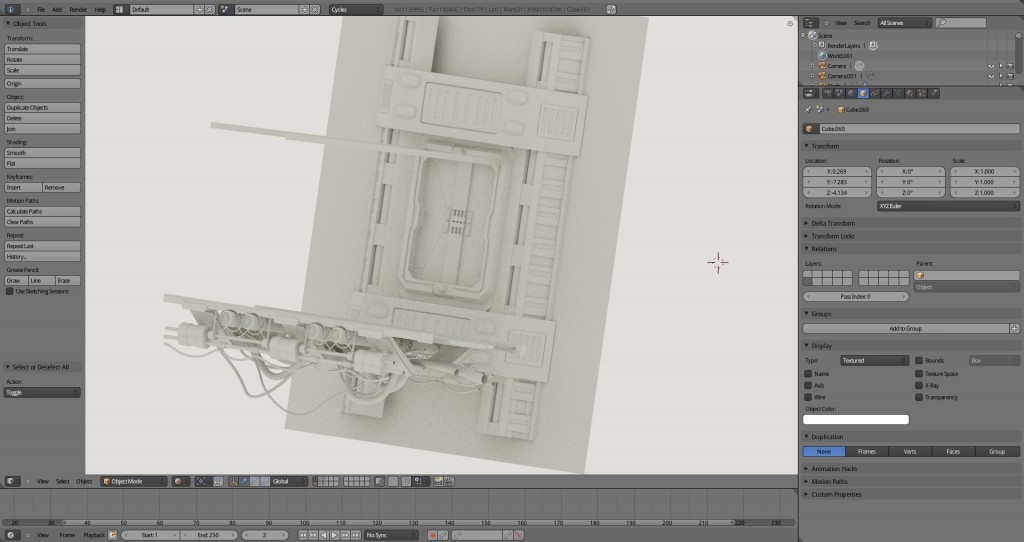The height and width of the screenshot is (542, 1024).
Task: Toggle visibility eye for Camera object
Action: click(x=992, y=66)
